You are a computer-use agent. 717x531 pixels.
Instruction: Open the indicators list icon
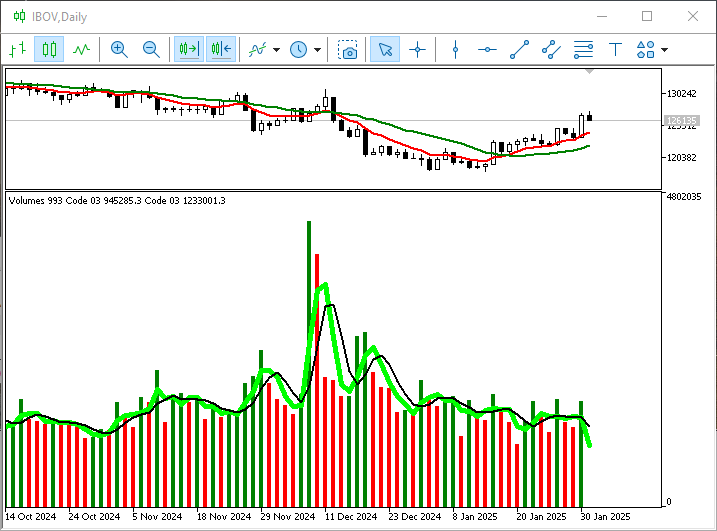[257, 49]
